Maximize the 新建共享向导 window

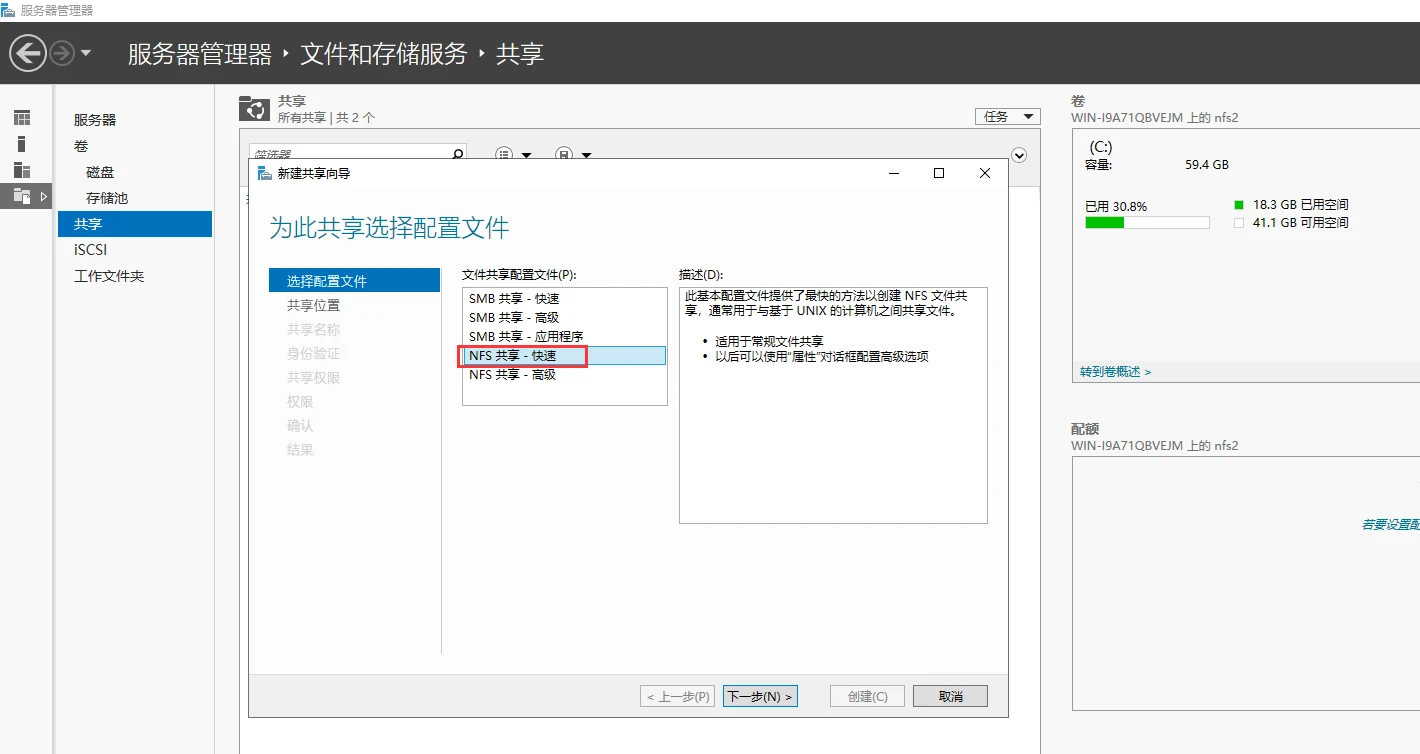[939, 173]
